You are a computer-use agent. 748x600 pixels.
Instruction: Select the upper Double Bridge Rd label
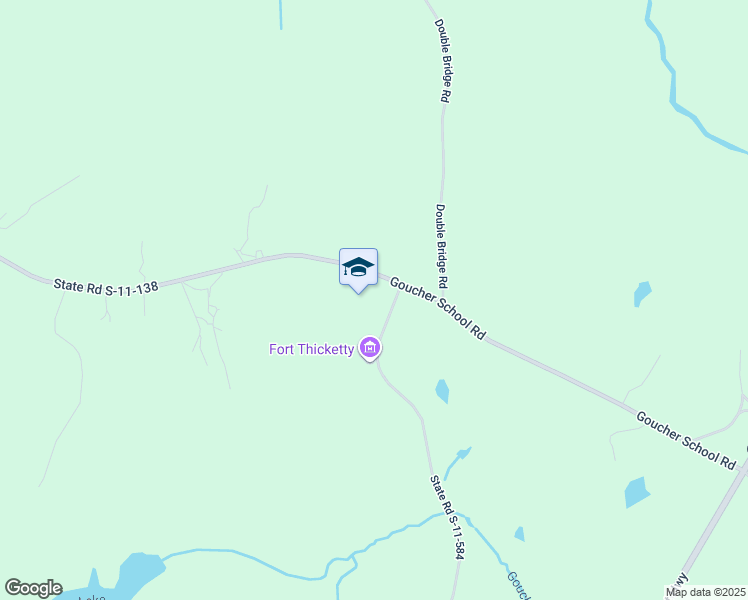click(443, 61)
